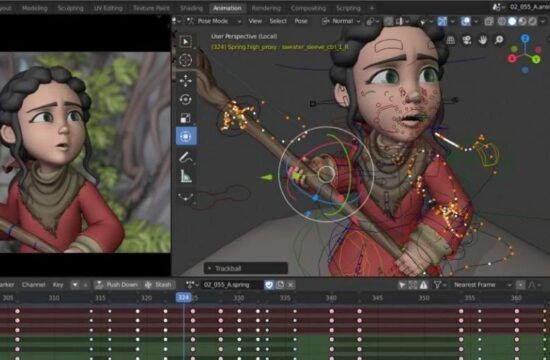Image resolution: width=550 pixels, height=360 pixels.
Task: Toggle orthographic grid view icon
Action: [x=451, y=40]
